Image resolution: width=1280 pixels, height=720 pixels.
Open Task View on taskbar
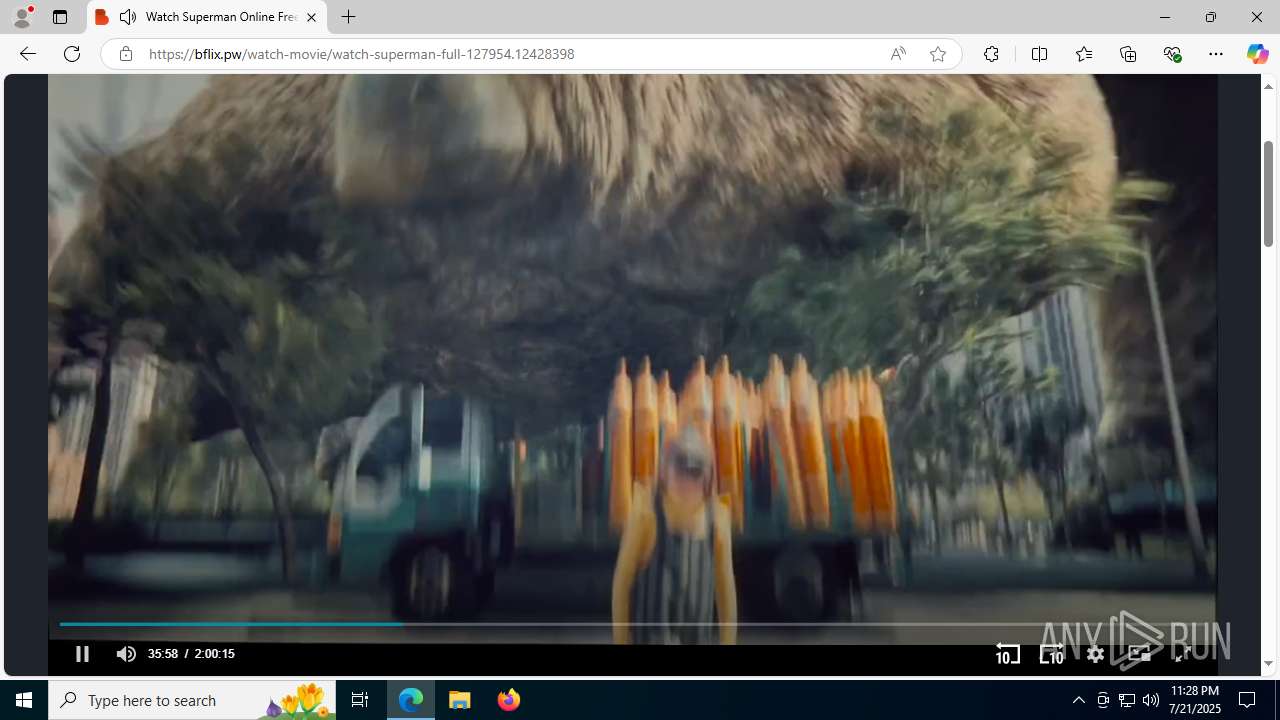click(360, 700)
